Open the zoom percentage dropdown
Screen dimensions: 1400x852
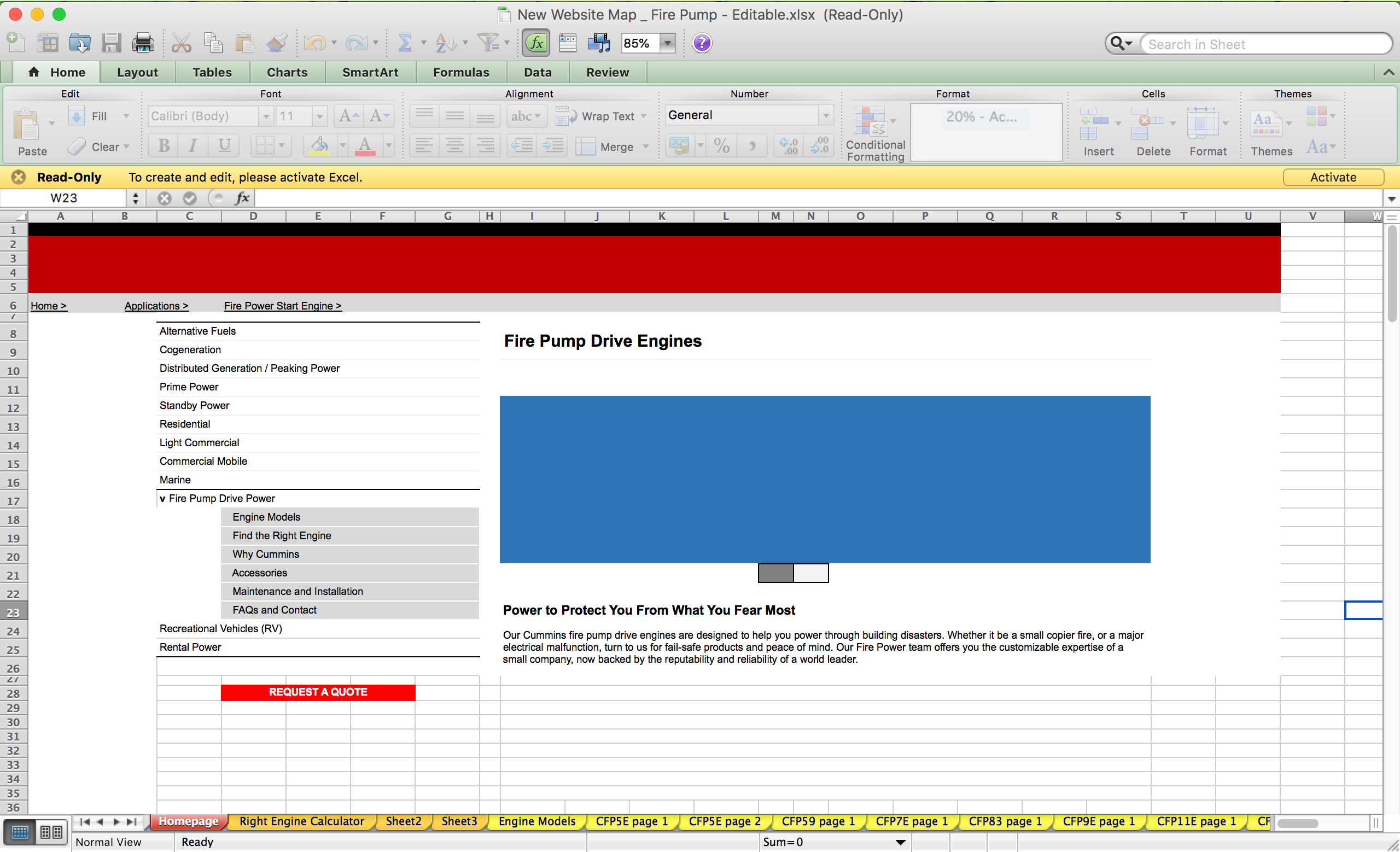coord(668,43)
